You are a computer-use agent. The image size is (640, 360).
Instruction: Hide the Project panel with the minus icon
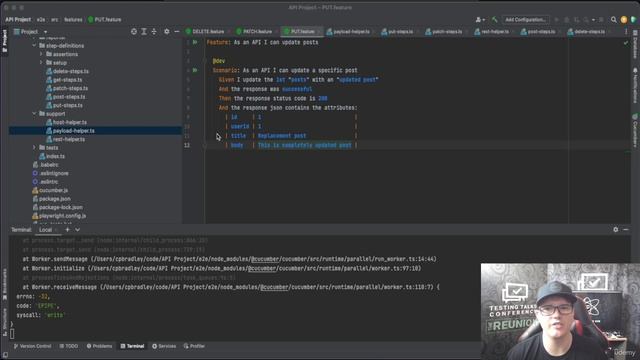(x=177, y=31)
